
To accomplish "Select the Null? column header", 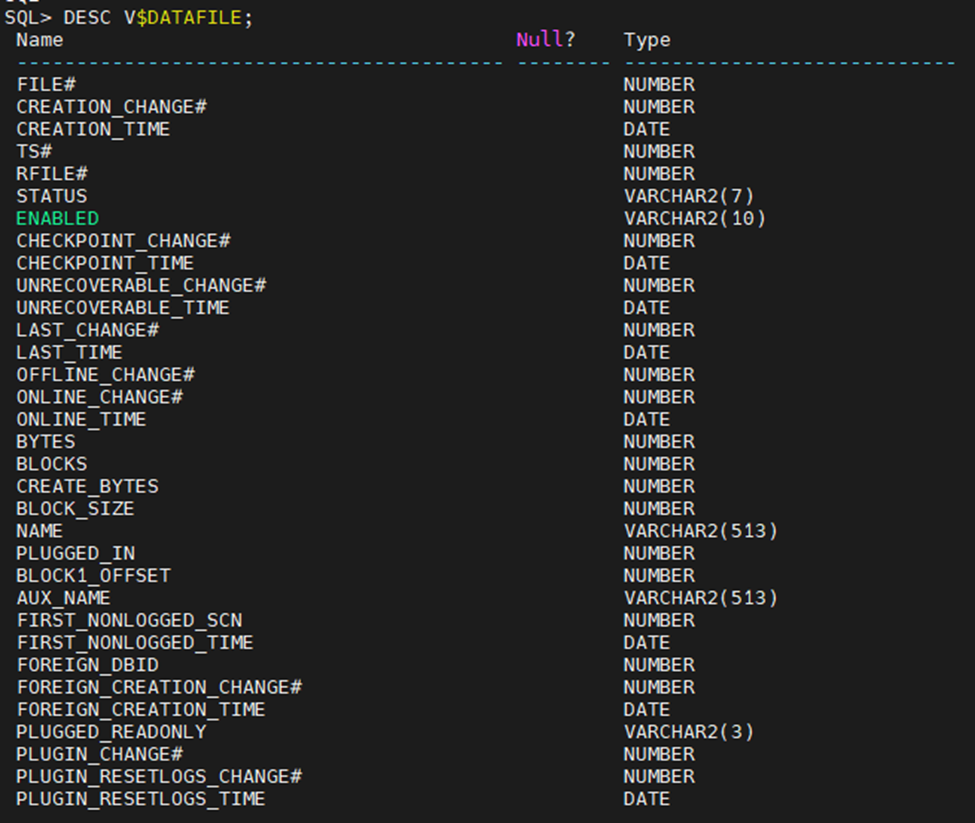I will [546, 40].
